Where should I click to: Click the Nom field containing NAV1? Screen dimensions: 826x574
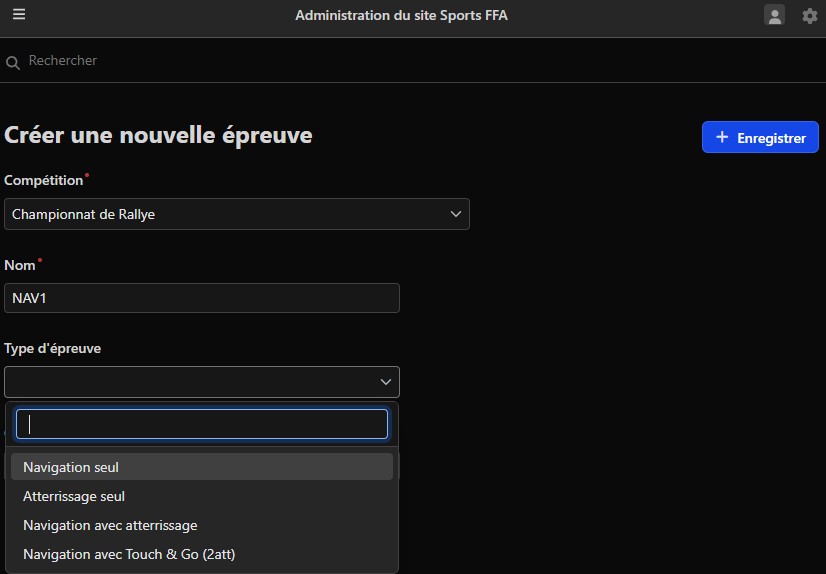click(x=202, y=298)
